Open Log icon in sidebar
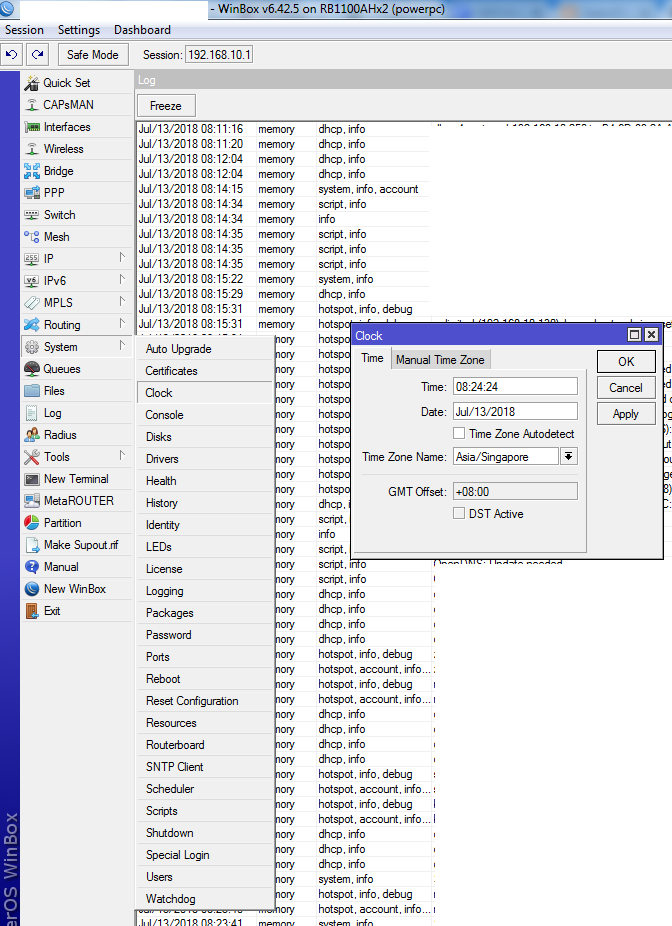 click(31, 413)
